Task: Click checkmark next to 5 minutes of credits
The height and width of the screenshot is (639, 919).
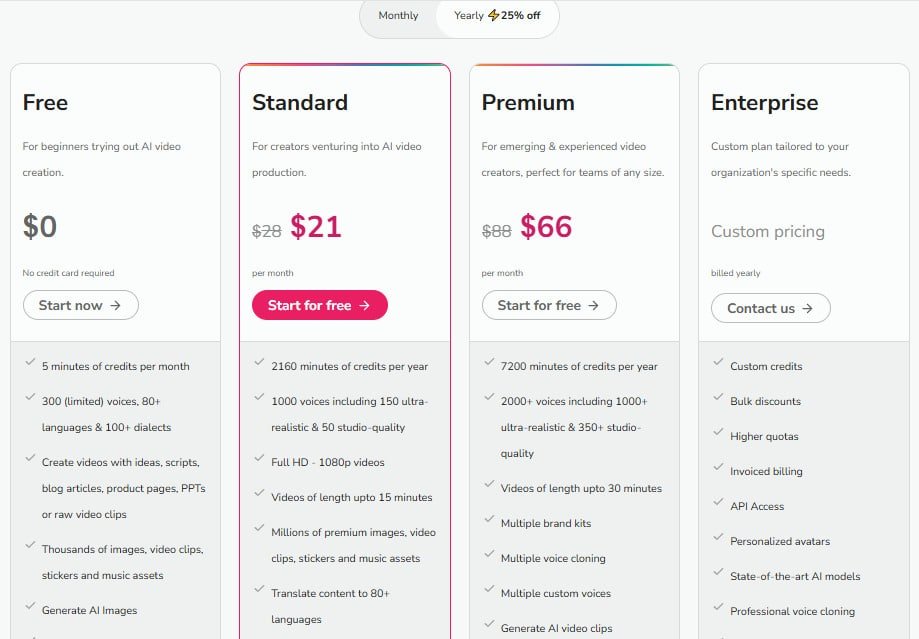Action: click(x=30, y=362)
